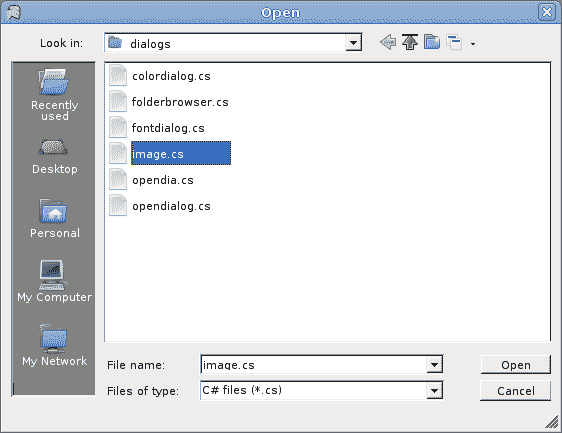Click the opendia.cs file icon
The image size is (562, 433).
[118, 179]
